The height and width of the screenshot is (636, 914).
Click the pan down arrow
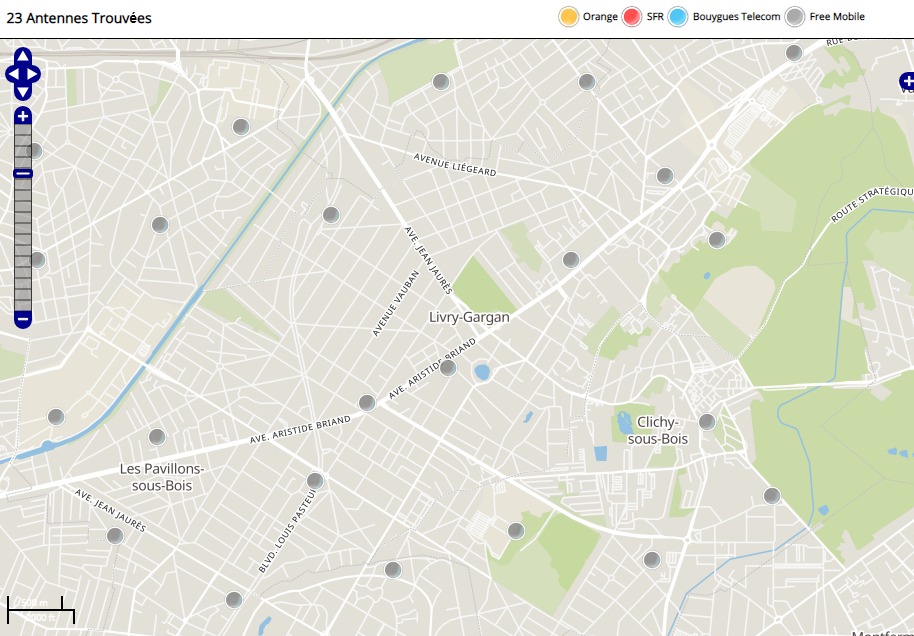tap(23, 91)
